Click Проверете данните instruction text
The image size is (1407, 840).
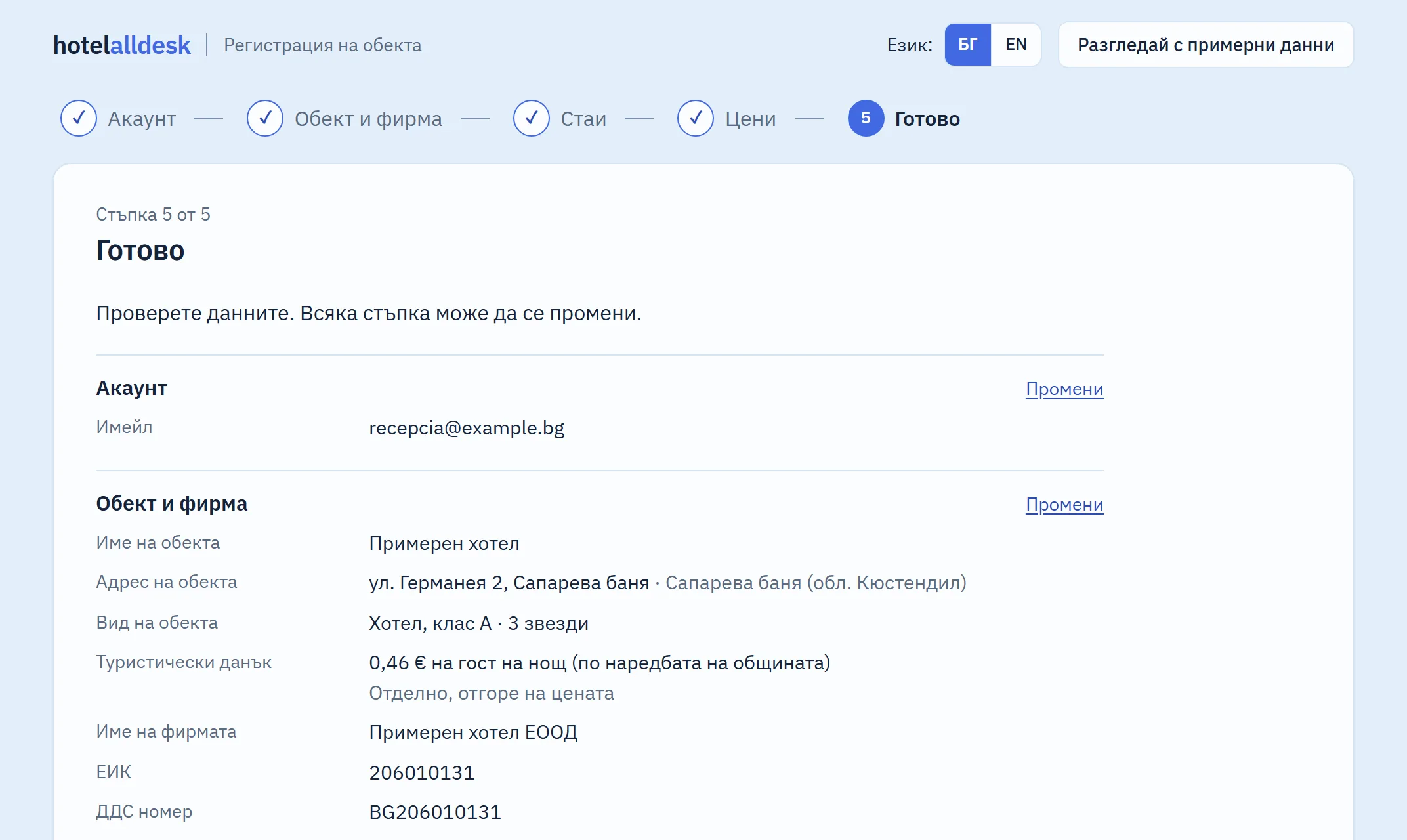click(x=369, y=313)
